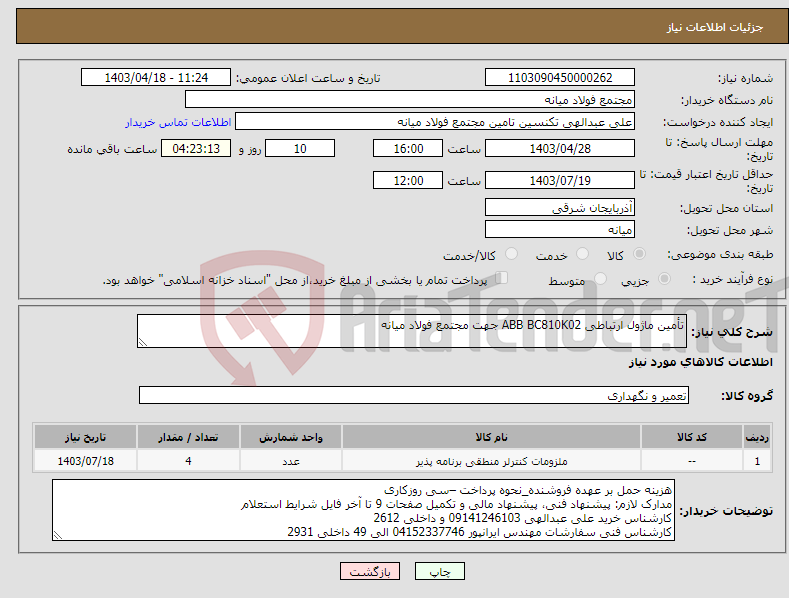Click the goods group field تعمیر و نگهداری

[414, 396]
